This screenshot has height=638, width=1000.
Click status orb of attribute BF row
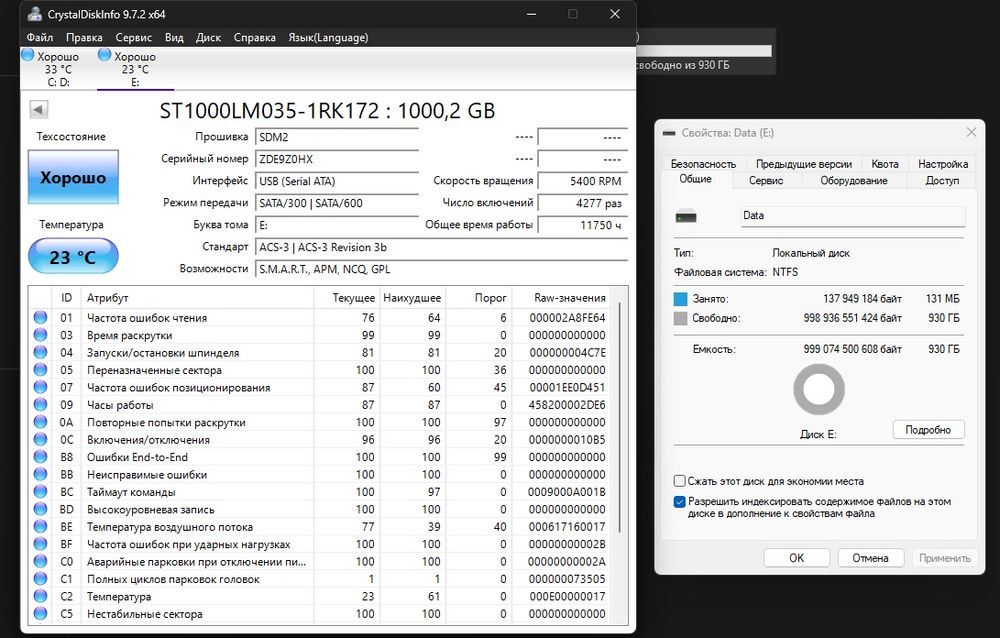(40, 544)
